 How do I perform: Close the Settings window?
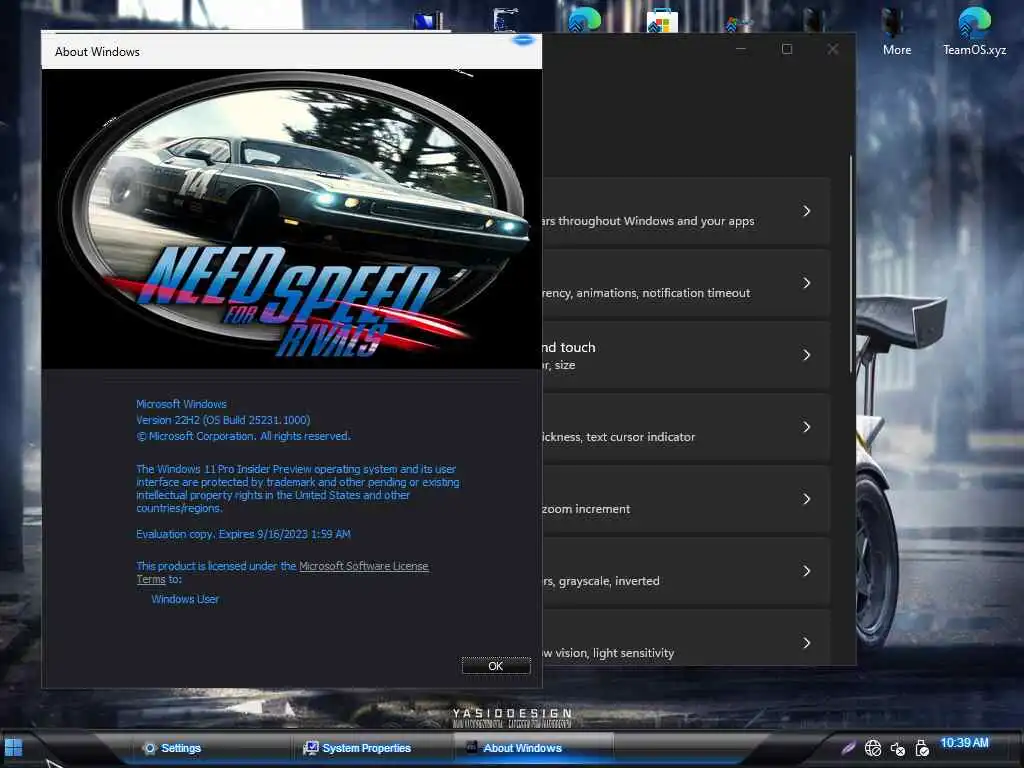pyautogui.click(x=833, y=49)
